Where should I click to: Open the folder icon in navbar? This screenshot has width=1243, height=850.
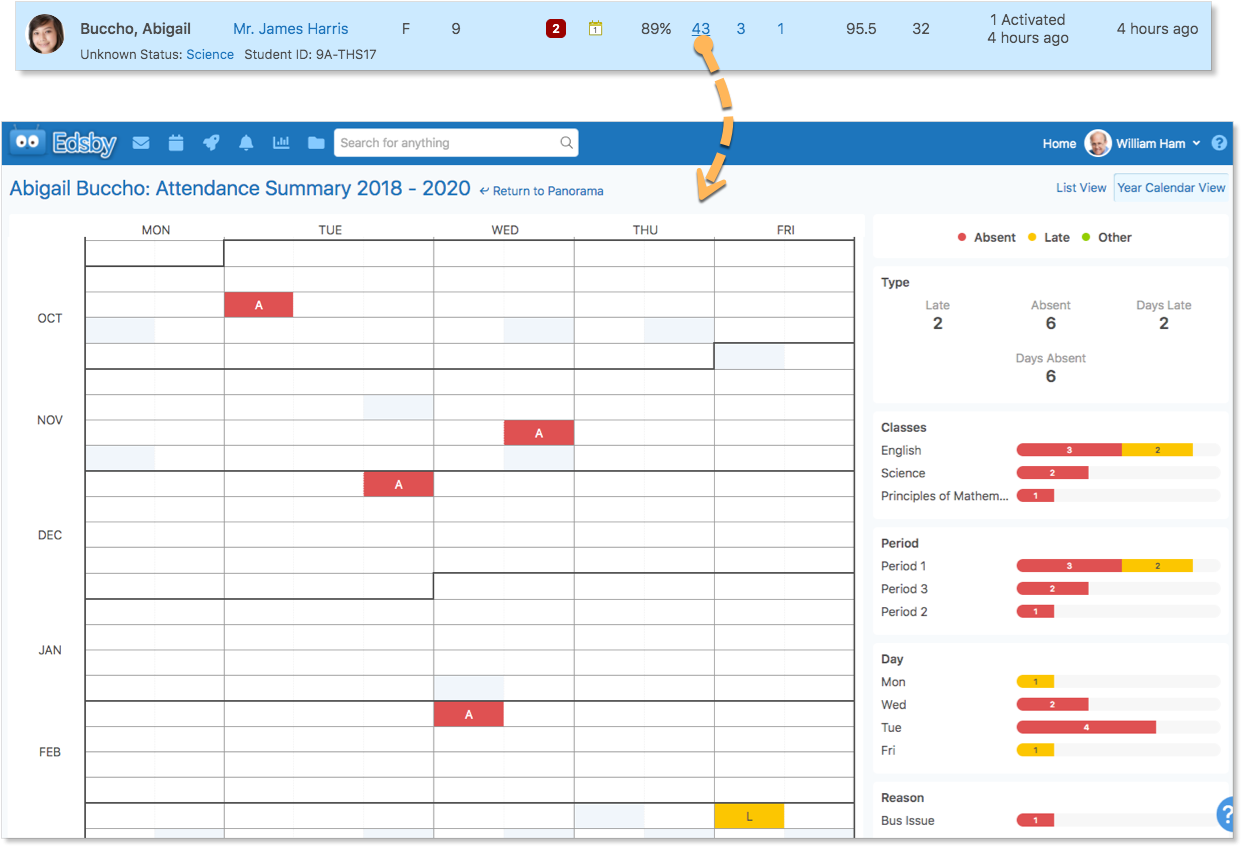[316, 143]
